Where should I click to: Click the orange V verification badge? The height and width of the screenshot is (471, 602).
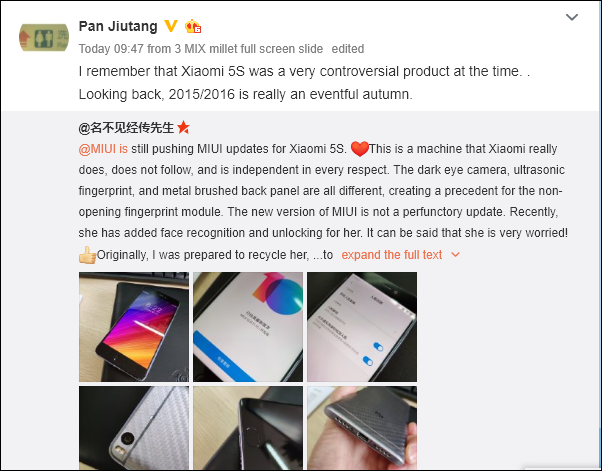point(171,26)
